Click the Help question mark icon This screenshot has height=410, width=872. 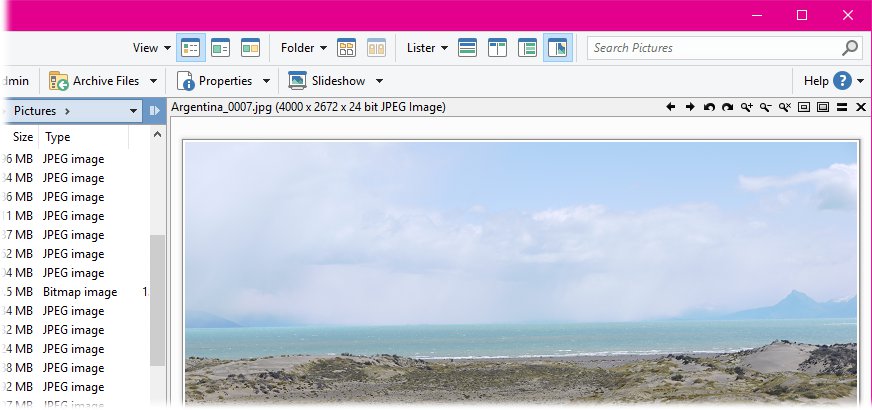[842, 81]
